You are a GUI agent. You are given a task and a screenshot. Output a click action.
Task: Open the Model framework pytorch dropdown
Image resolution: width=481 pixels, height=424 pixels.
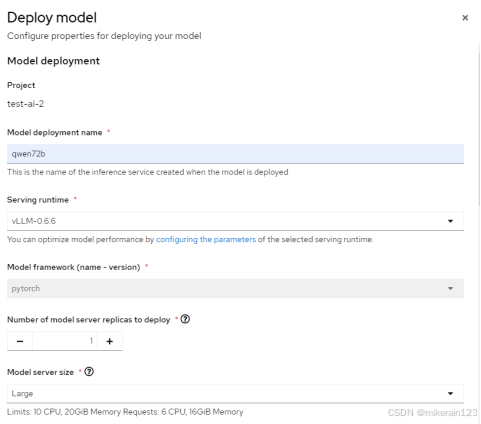pos(235,288)
